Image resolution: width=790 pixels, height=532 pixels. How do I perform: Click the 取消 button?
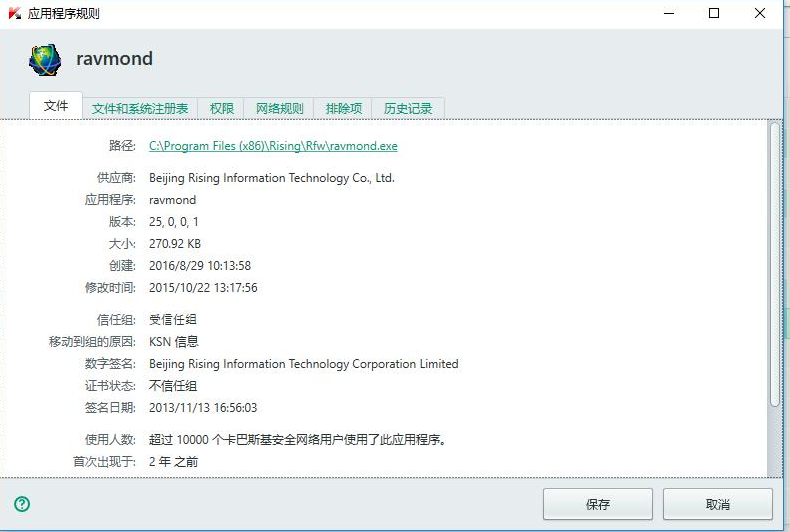[x=717, y=504]
